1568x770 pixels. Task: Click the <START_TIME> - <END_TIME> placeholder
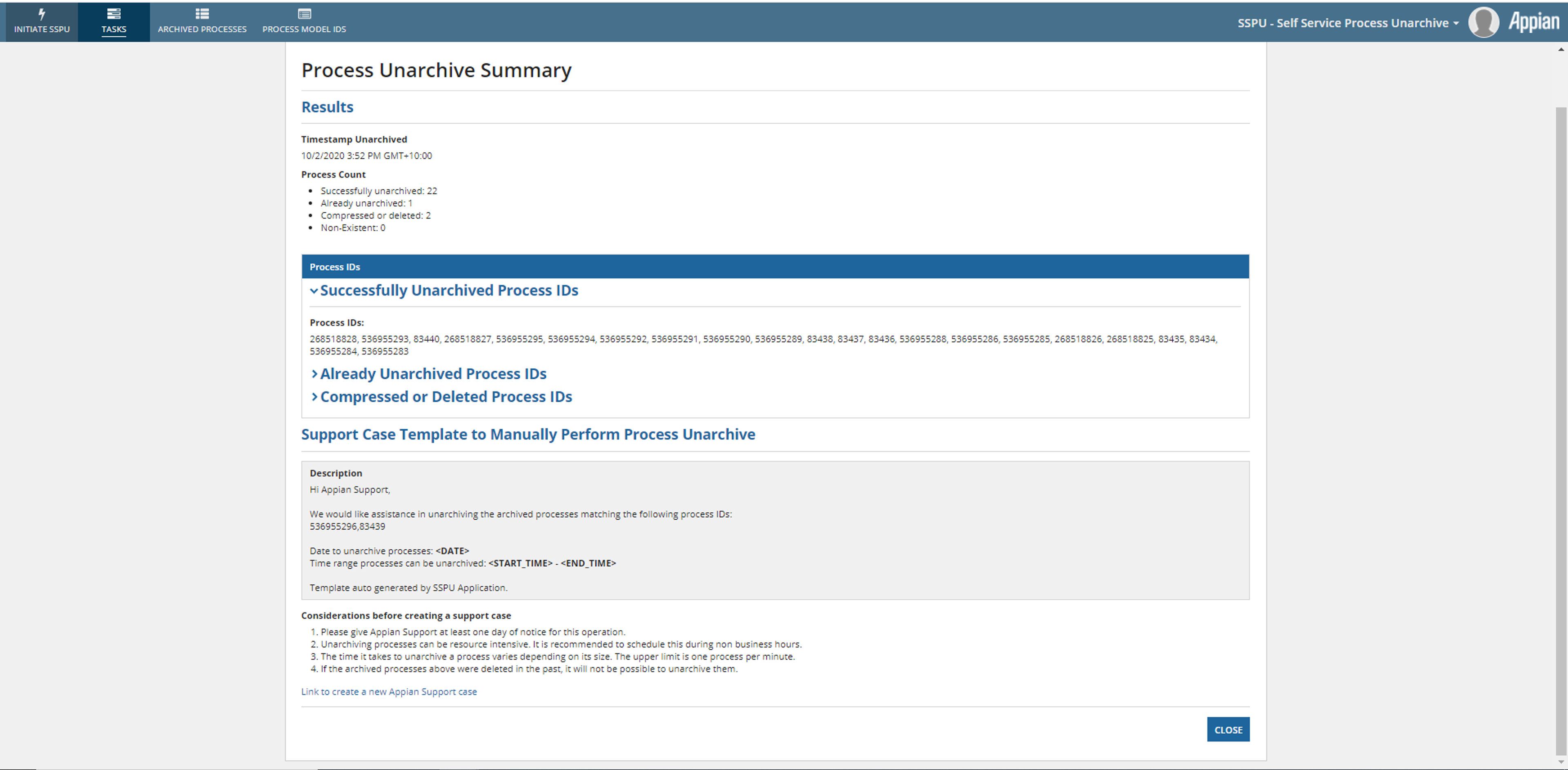point(552,563)
